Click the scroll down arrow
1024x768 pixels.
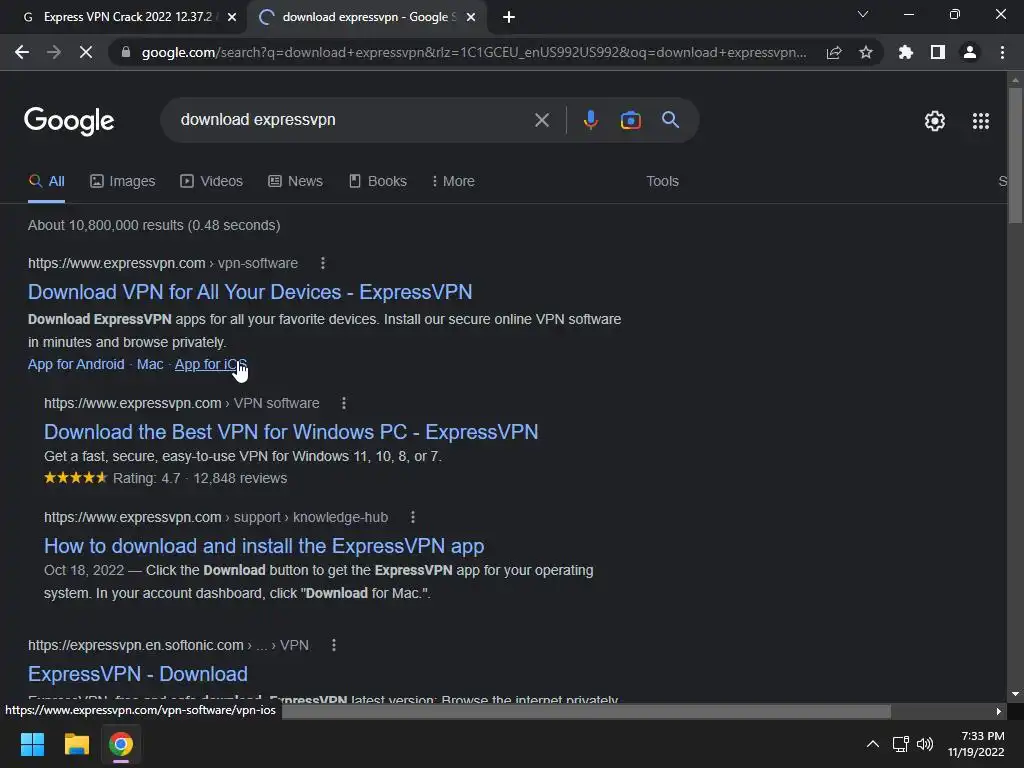(1015, 694)
